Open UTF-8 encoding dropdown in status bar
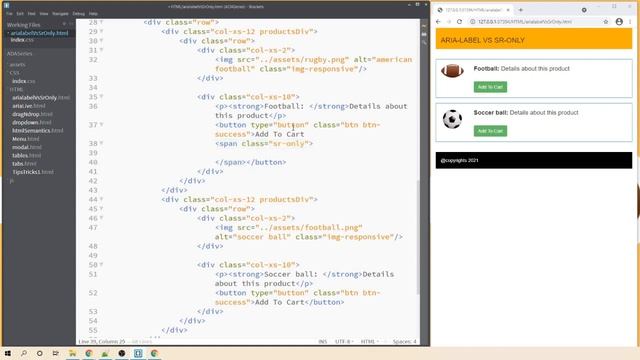 pyautogui.click(x=344, y=341)
